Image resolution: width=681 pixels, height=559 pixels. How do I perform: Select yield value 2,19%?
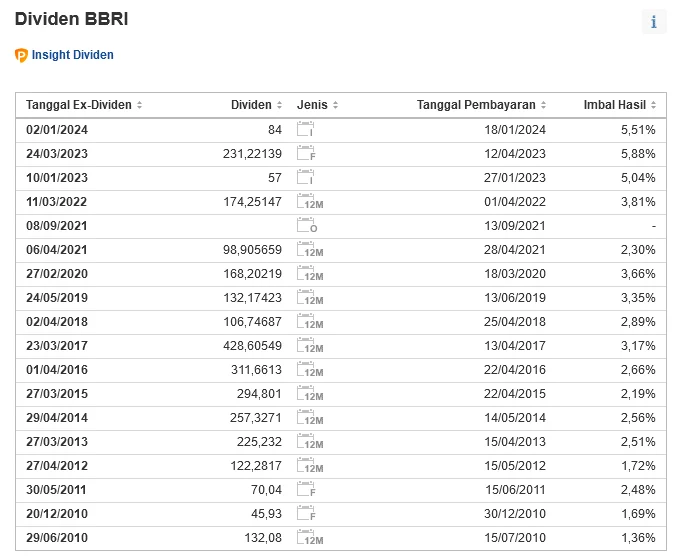[x=638, y=394]
